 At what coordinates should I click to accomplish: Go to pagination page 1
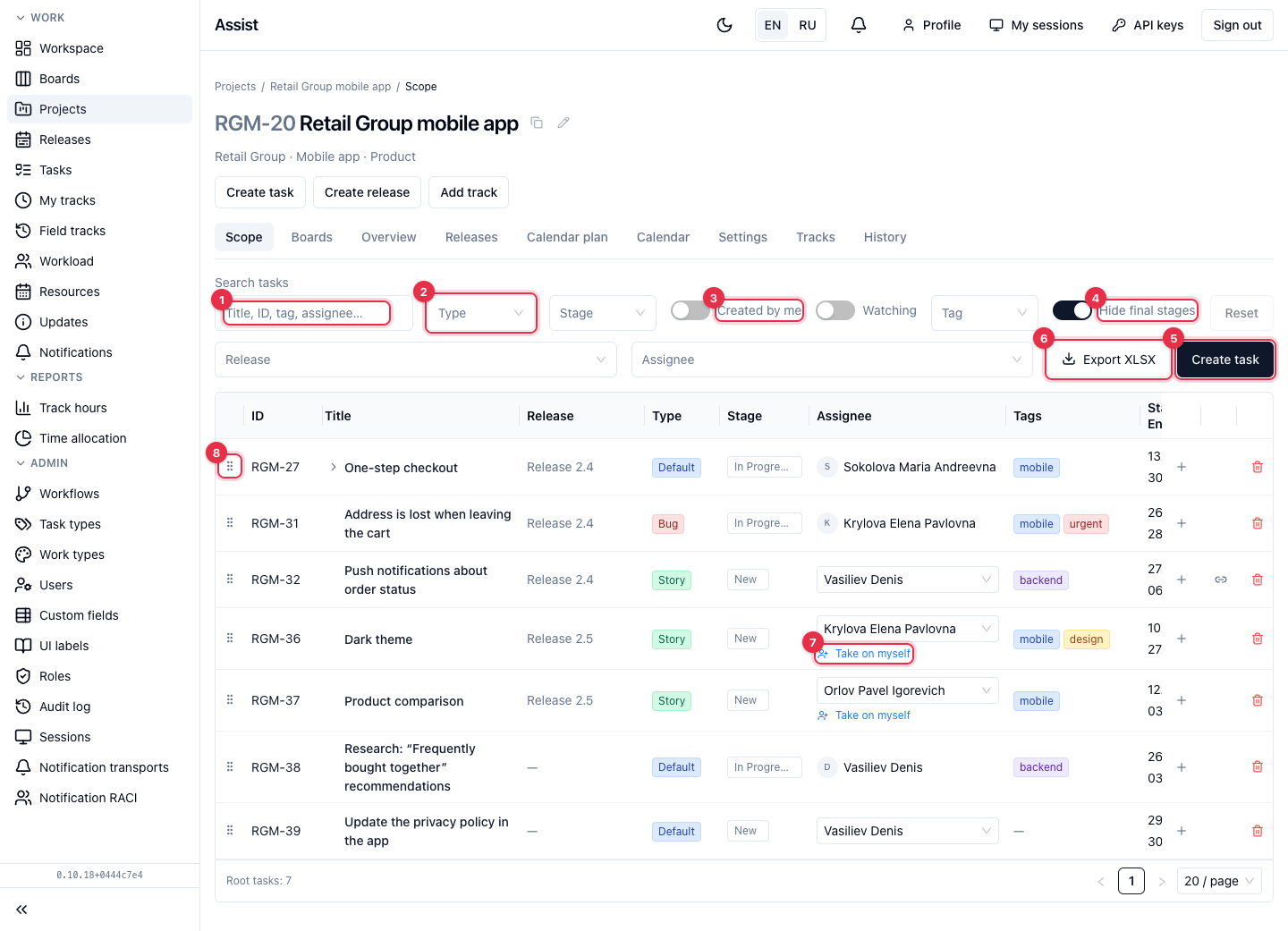coord(1131,881)
